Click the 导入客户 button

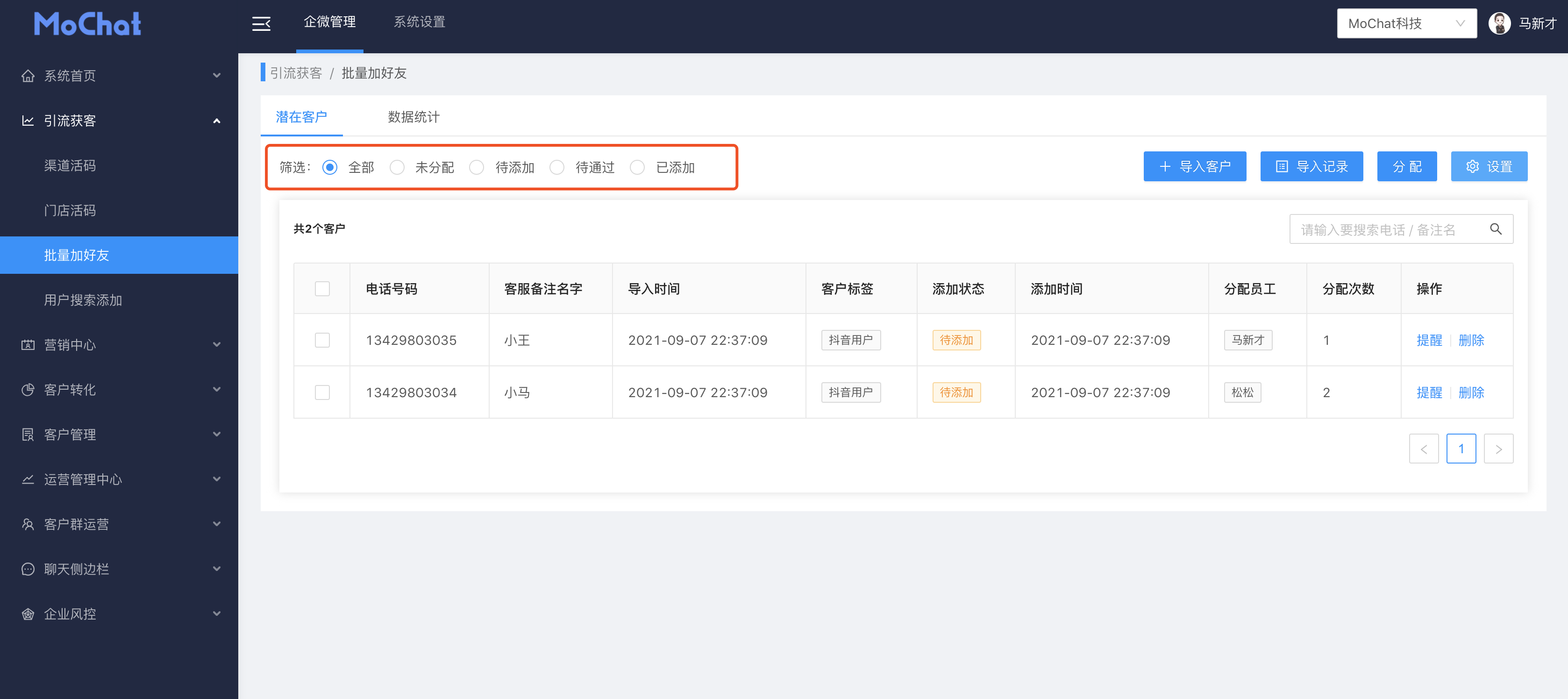pos(1194,167)
